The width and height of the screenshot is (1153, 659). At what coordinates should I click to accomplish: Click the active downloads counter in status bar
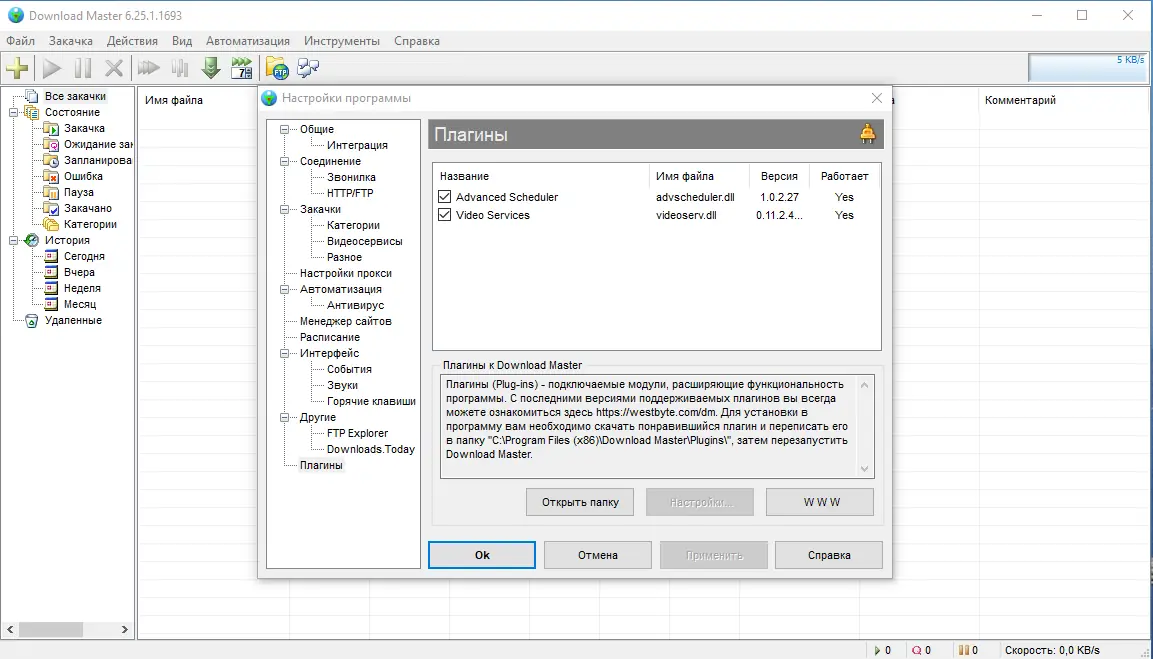click(x=882, y=650)
